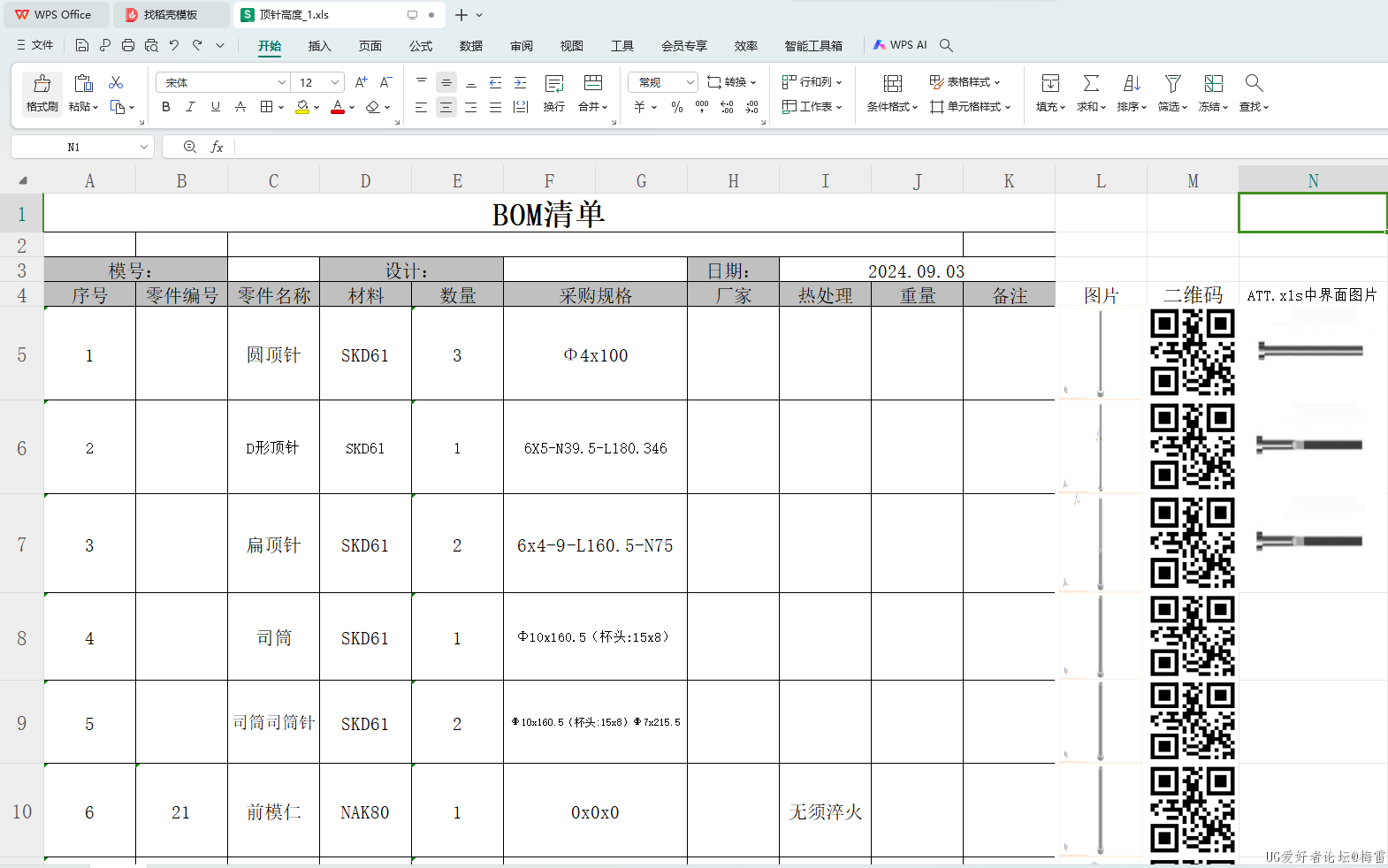Open the Formulas (公式) ribbon tab
Screen dimensions: 1388x868
point(421,46)
